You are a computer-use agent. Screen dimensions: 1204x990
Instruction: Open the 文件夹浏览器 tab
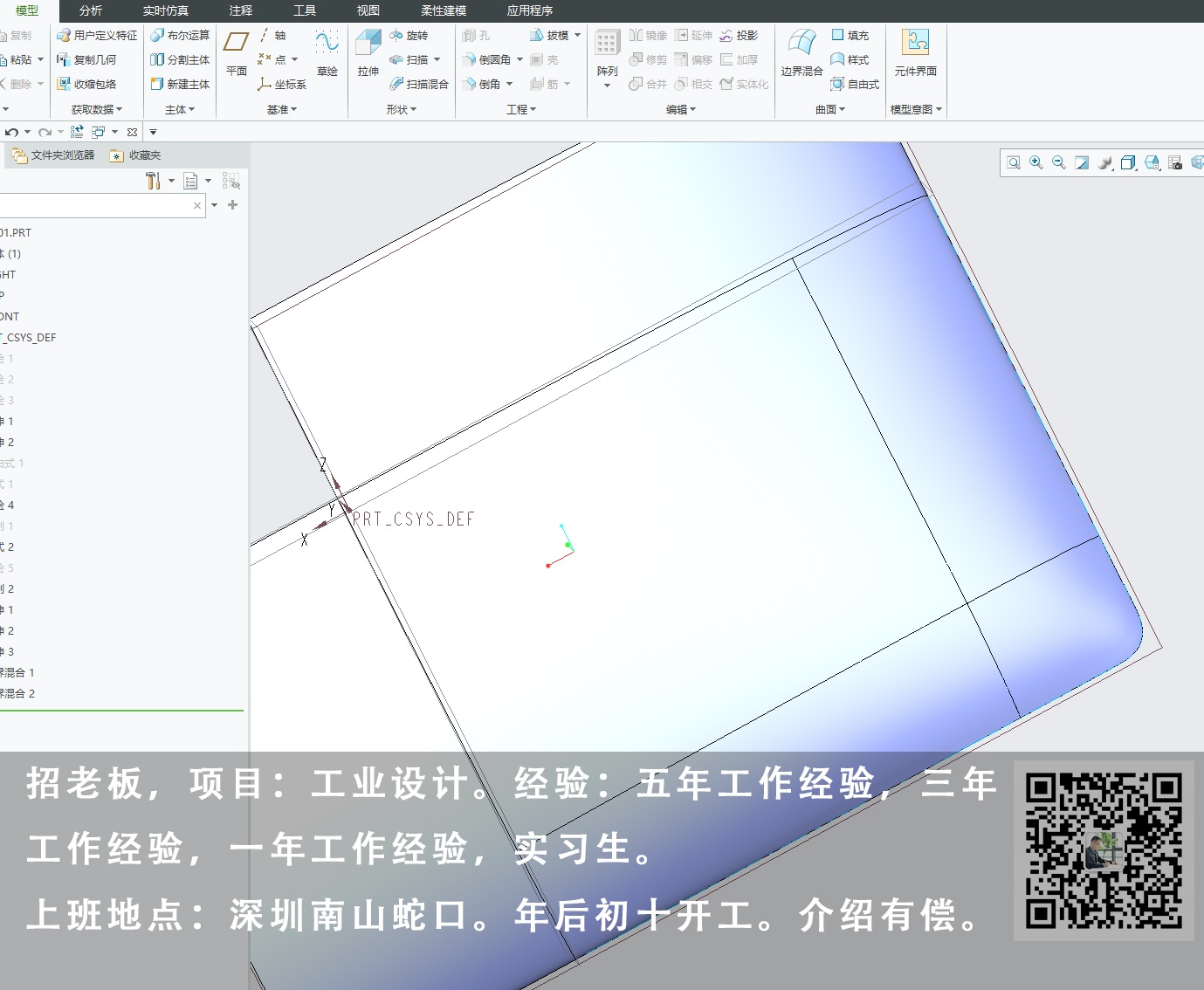point(53,155)
